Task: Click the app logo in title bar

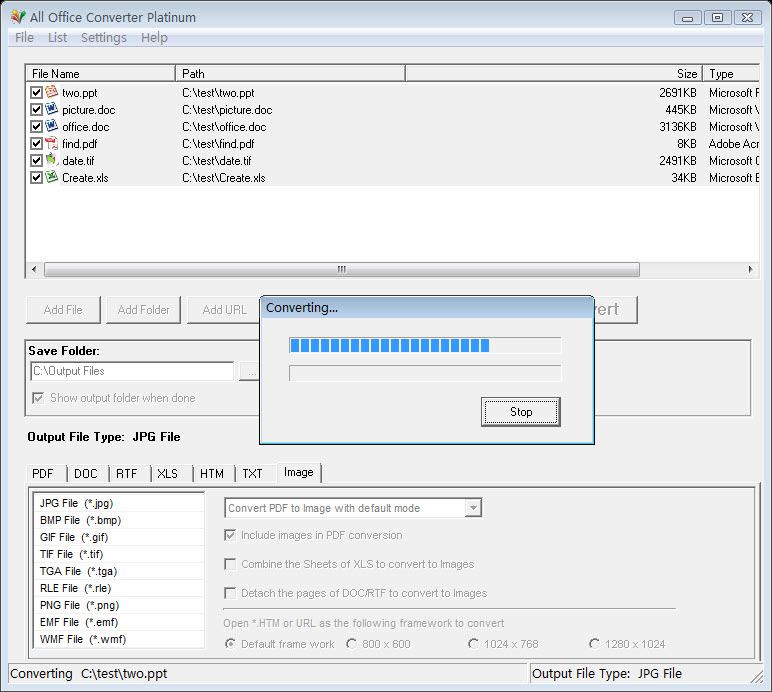Action: coord(17,17)
